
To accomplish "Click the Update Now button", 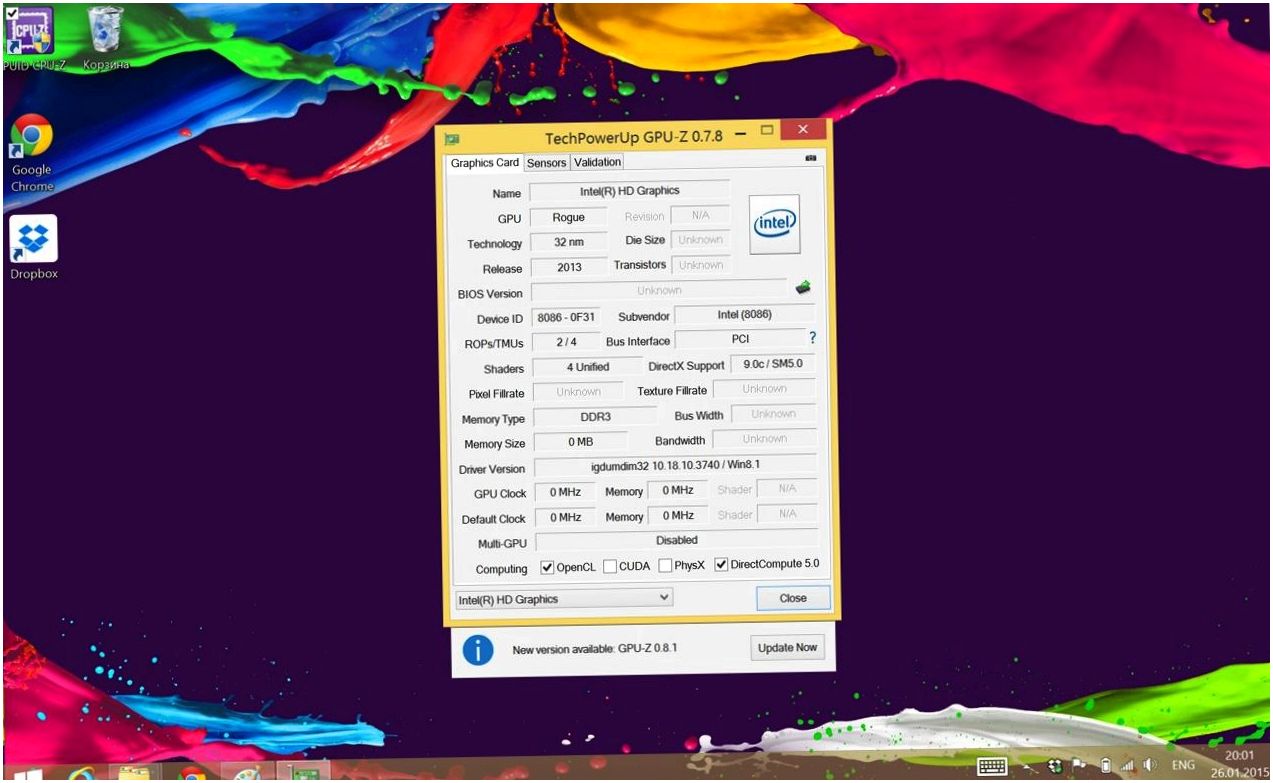I will click(787, 648).
